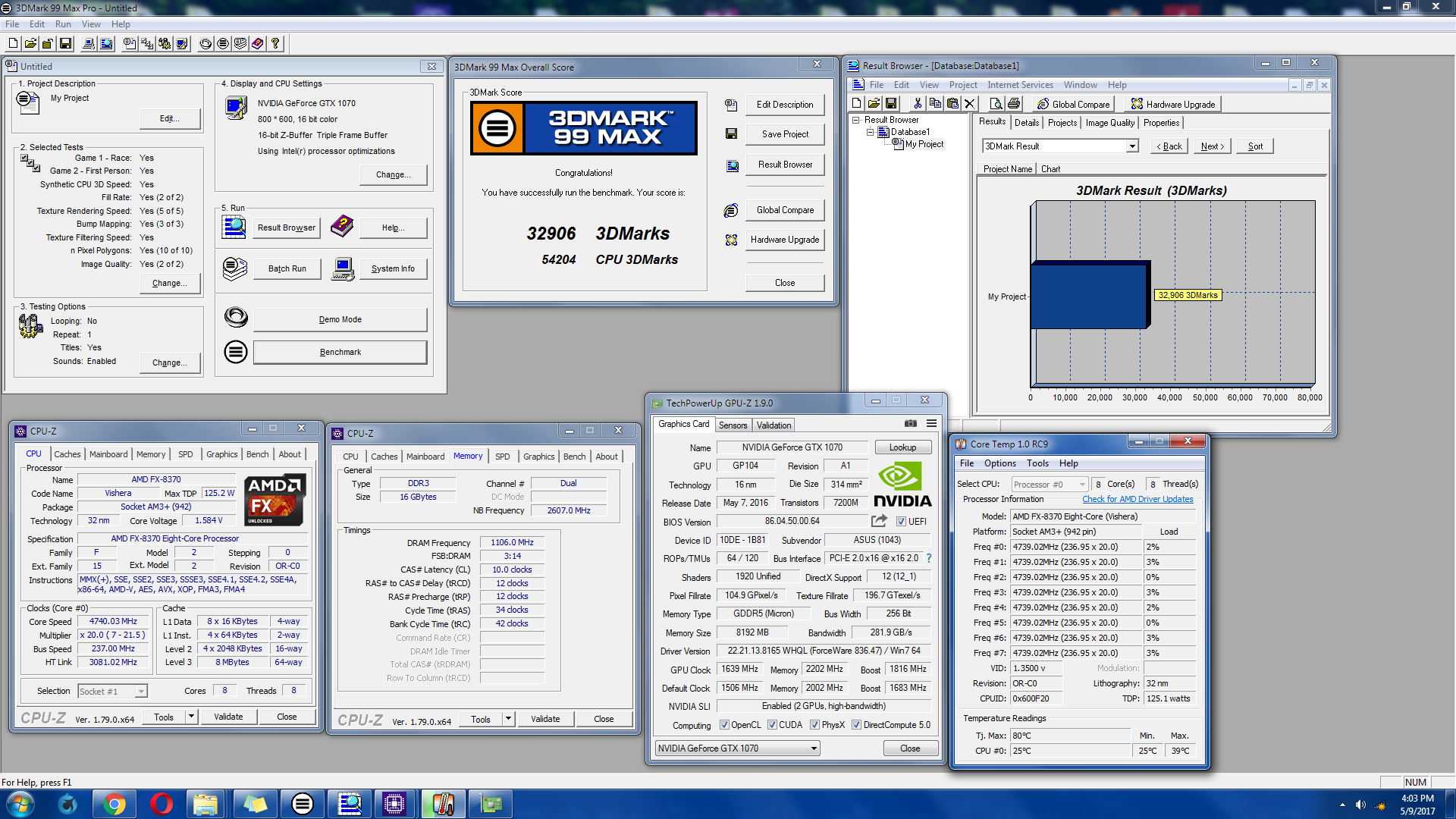
Task: Click the Benchmark button
Action: pyautogui.click(x=340, y=352)
